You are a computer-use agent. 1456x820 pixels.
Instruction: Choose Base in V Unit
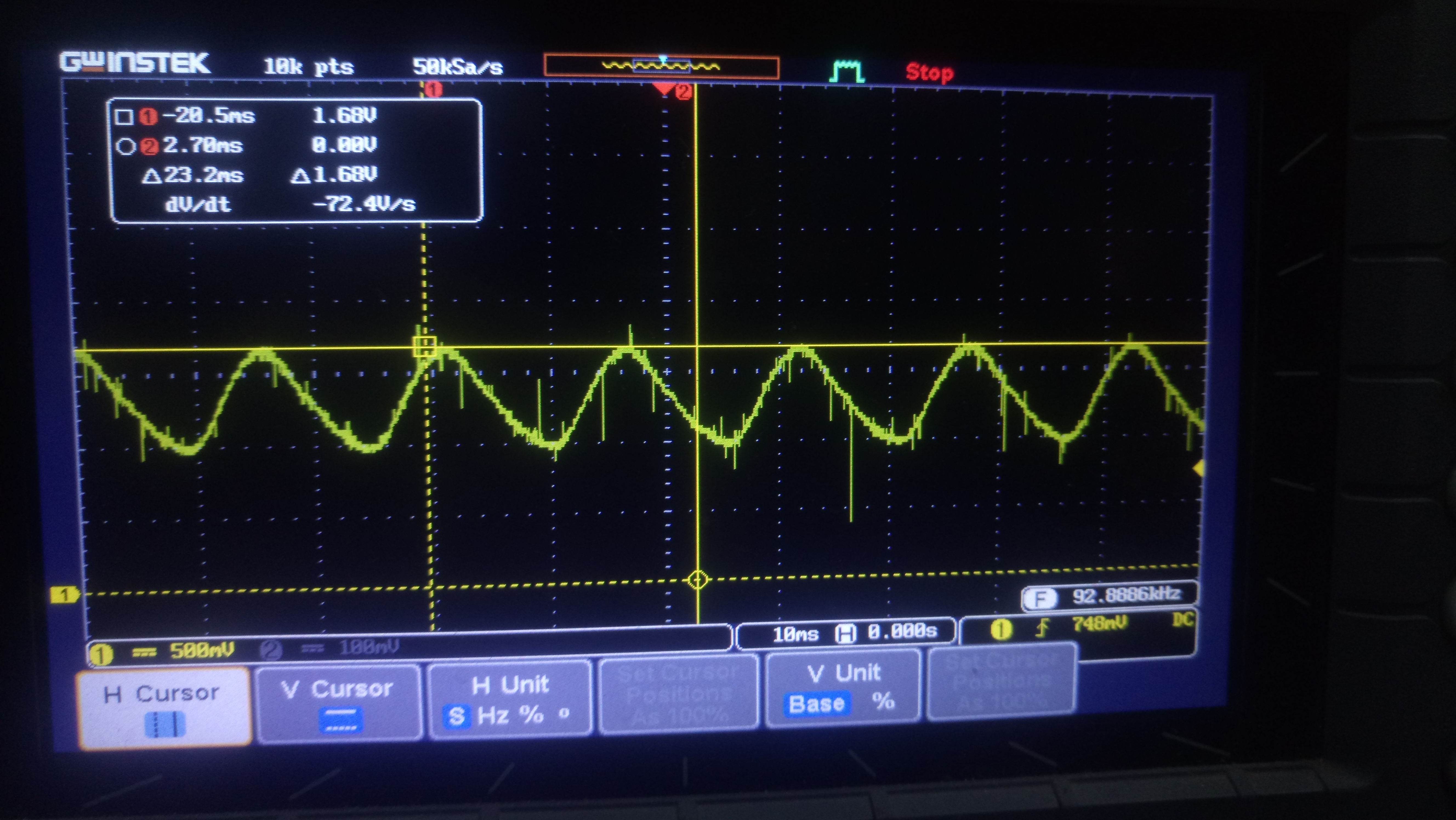(x=816, y=704)
